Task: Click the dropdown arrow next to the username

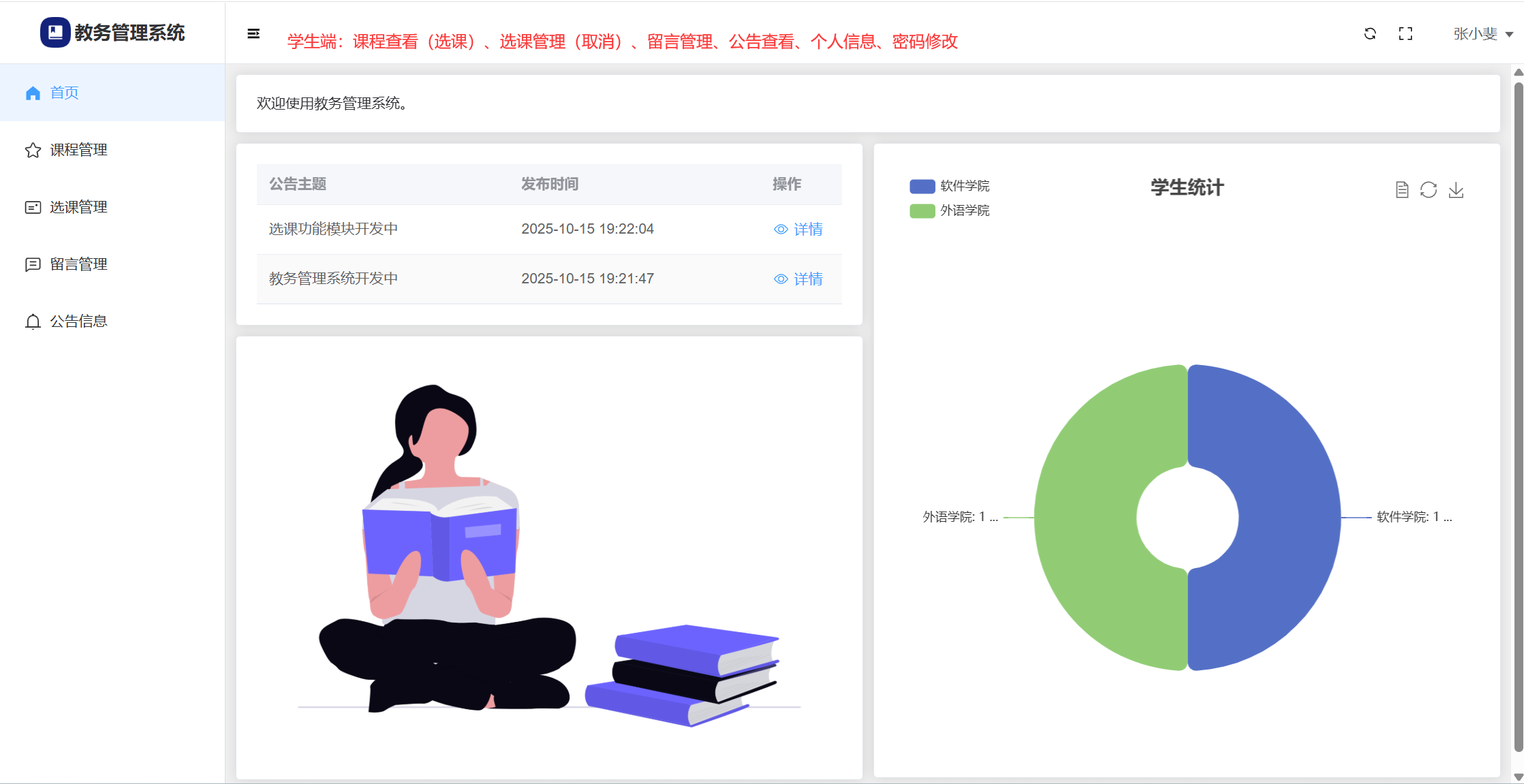Action: (x=1509, y=34)
